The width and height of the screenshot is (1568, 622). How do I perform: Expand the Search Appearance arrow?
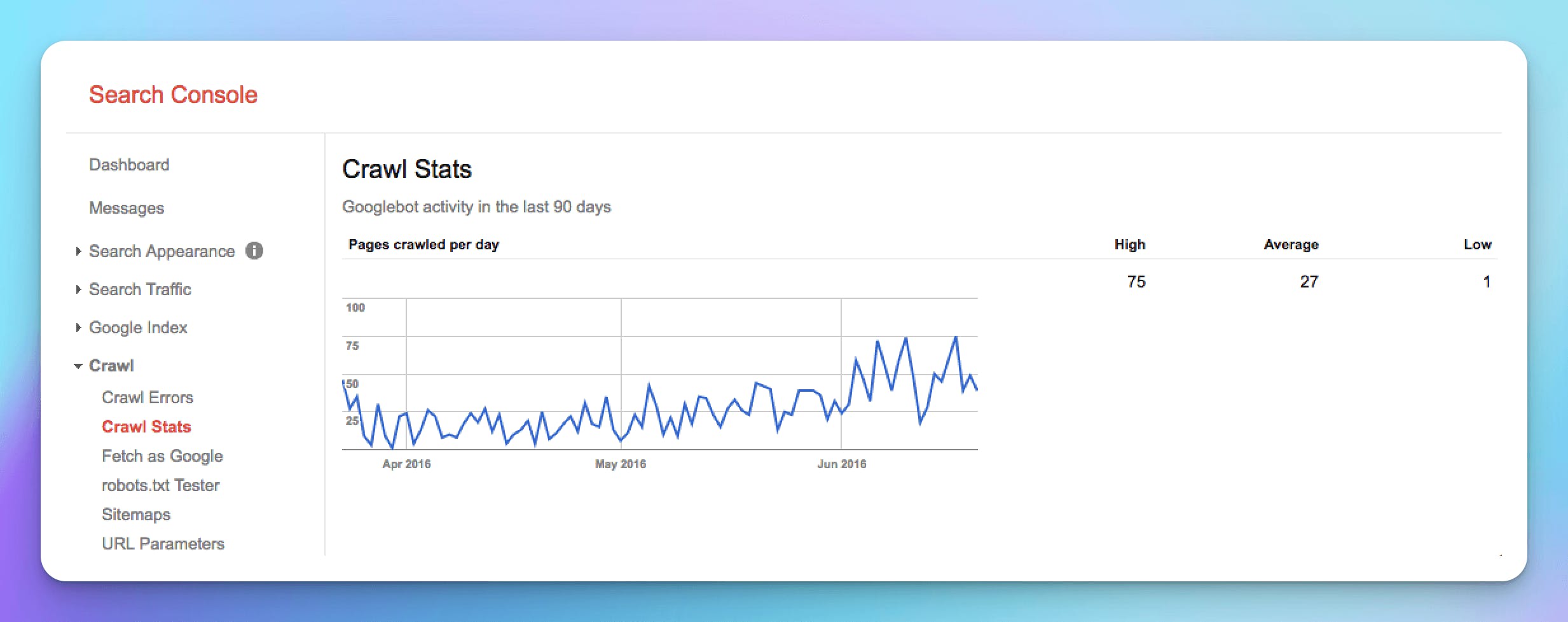(x=78, y=251)
